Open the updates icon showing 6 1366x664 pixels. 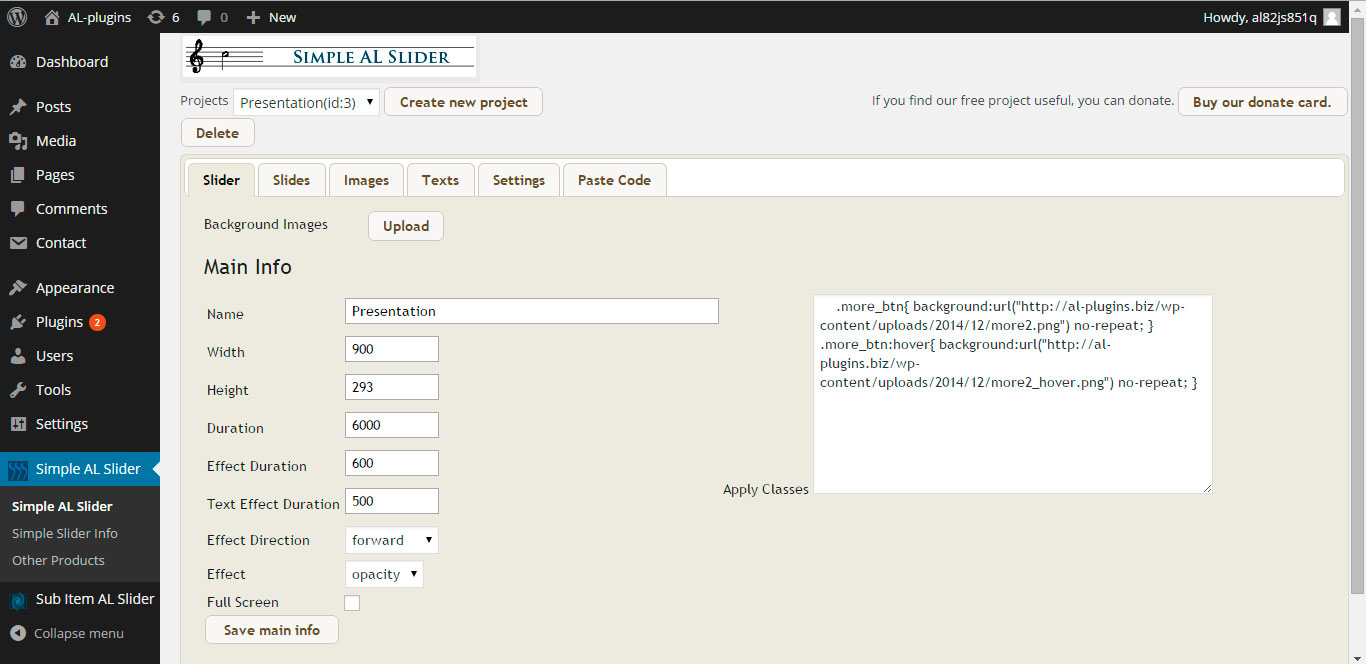click(x=156, y=17)
